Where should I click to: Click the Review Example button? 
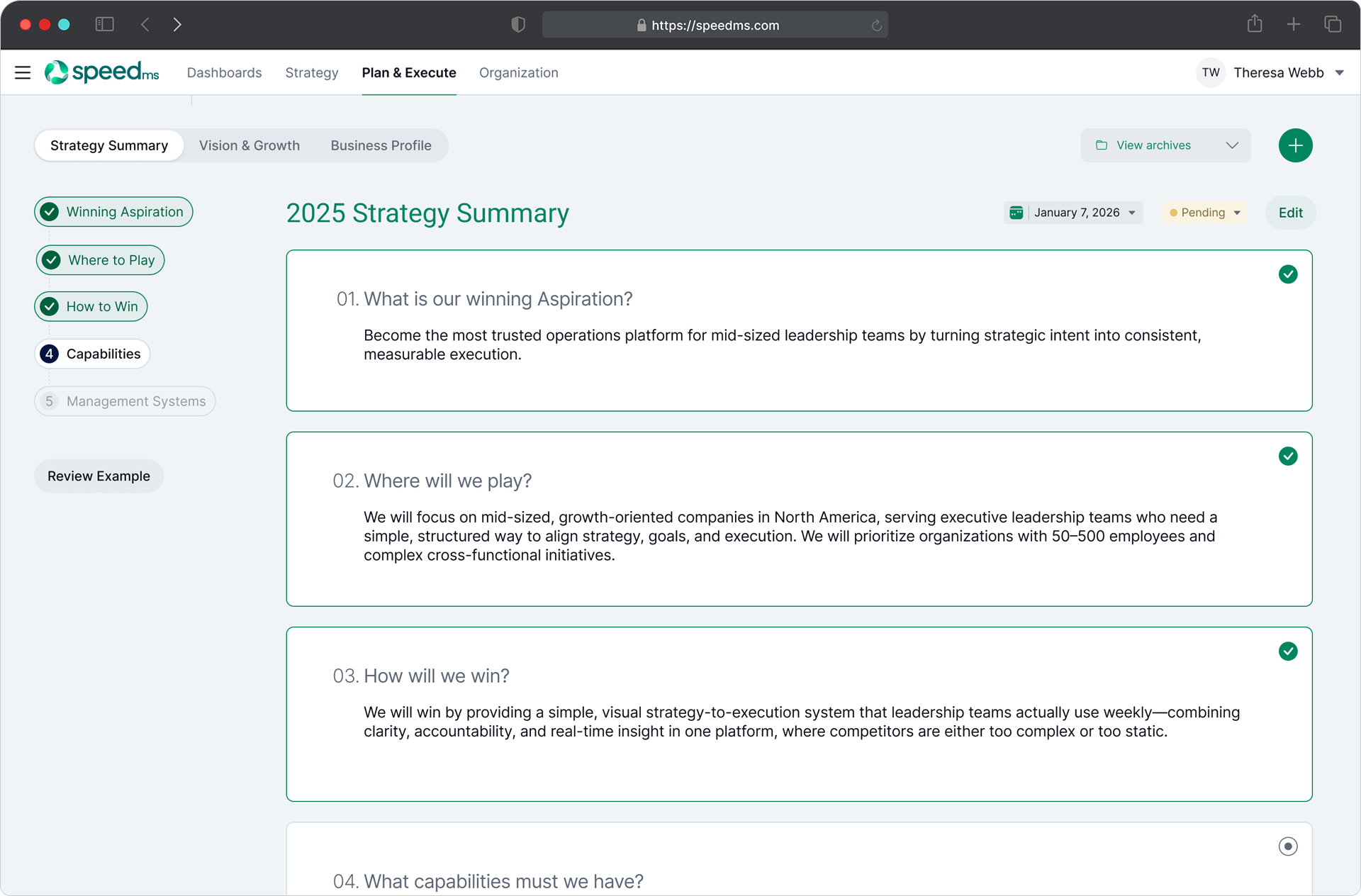click(99, 476)
